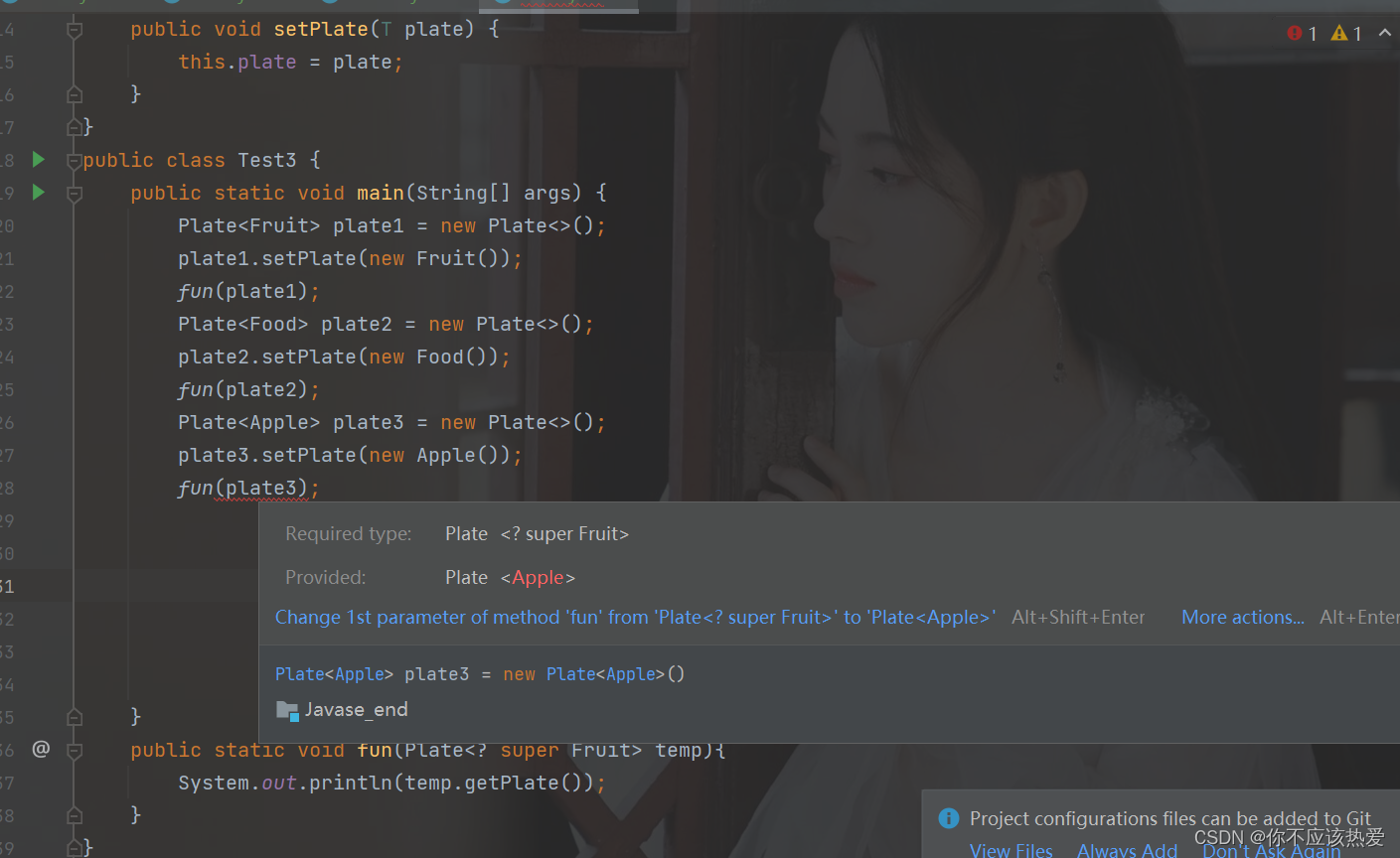
Task: Apply the quickfix changing fun's parameter to Plate<Apple>
Action: (x=636, y=617)
